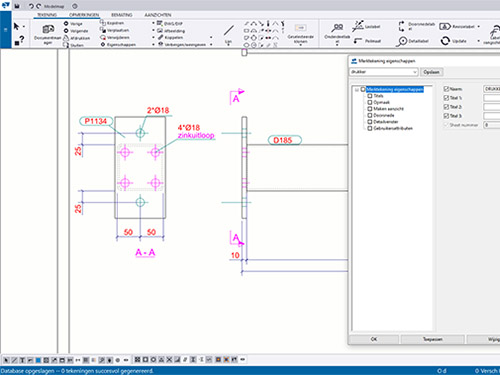Click the Update refresh icon
Image resolution: width=500 pixels, height=375 pixels.
point(445,41)
